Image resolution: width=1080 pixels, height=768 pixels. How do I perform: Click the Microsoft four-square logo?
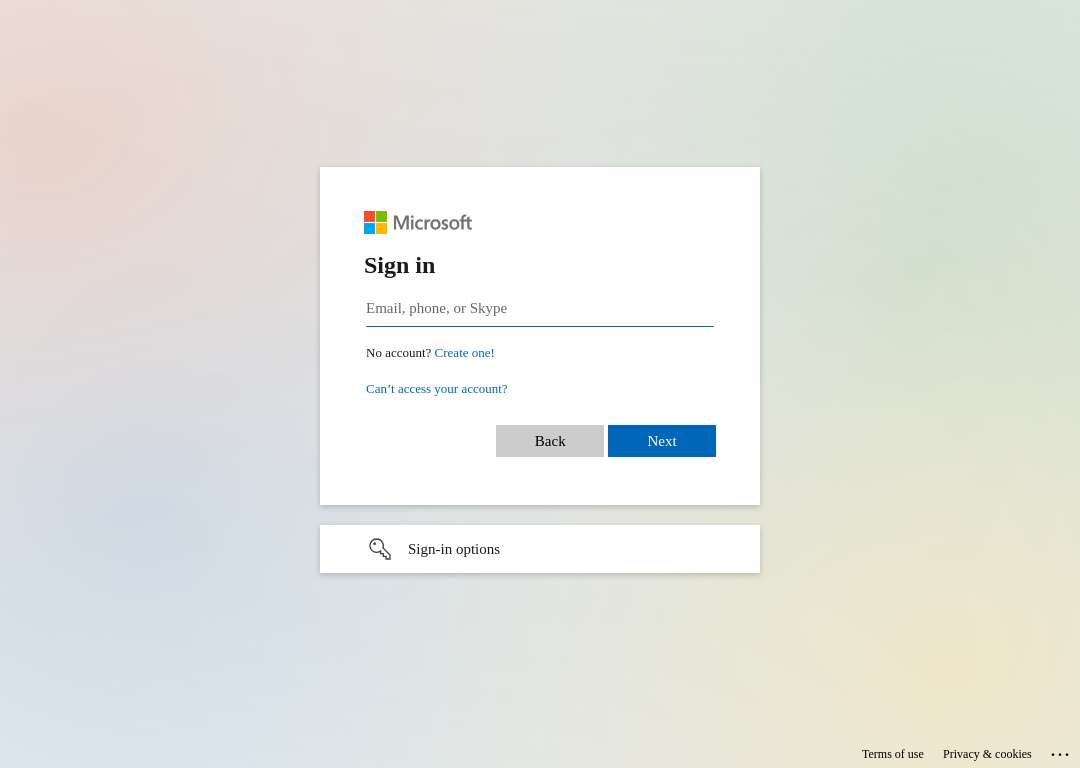375,222
